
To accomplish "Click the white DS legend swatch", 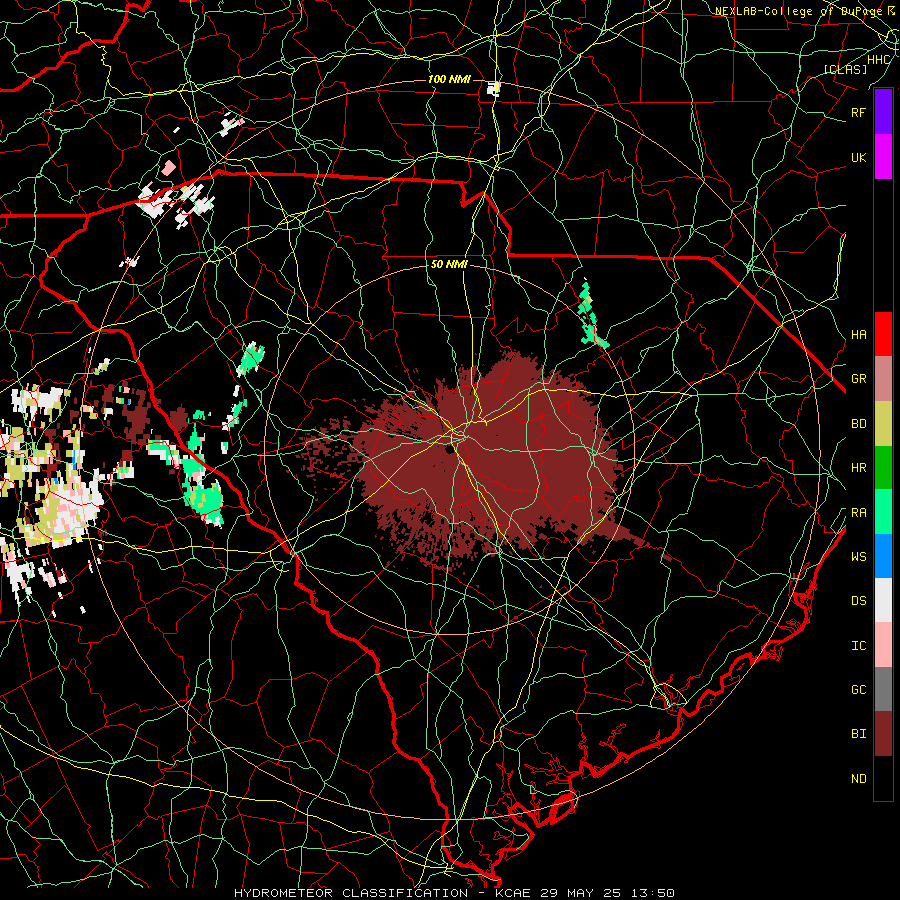I will pos(883,600).
